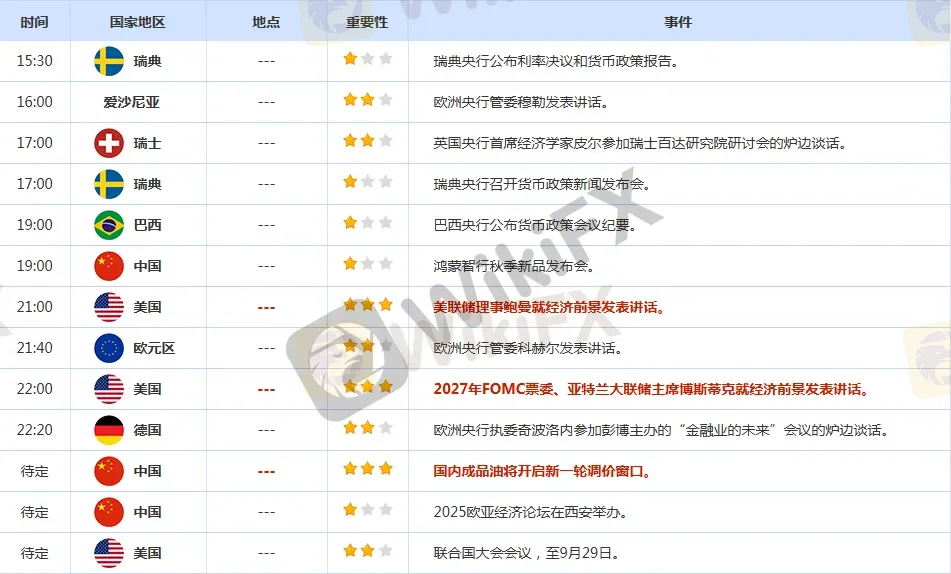Screen dimensions: 951x574
Task: Click the Brazil flag icon
Action: coord(109,225)
